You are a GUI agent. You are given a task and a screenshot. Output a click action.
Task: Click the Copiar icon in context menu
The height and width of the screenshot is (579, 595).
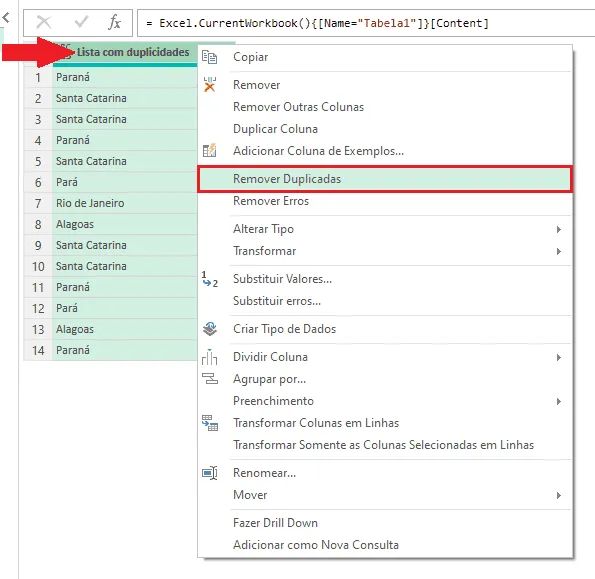209,57
